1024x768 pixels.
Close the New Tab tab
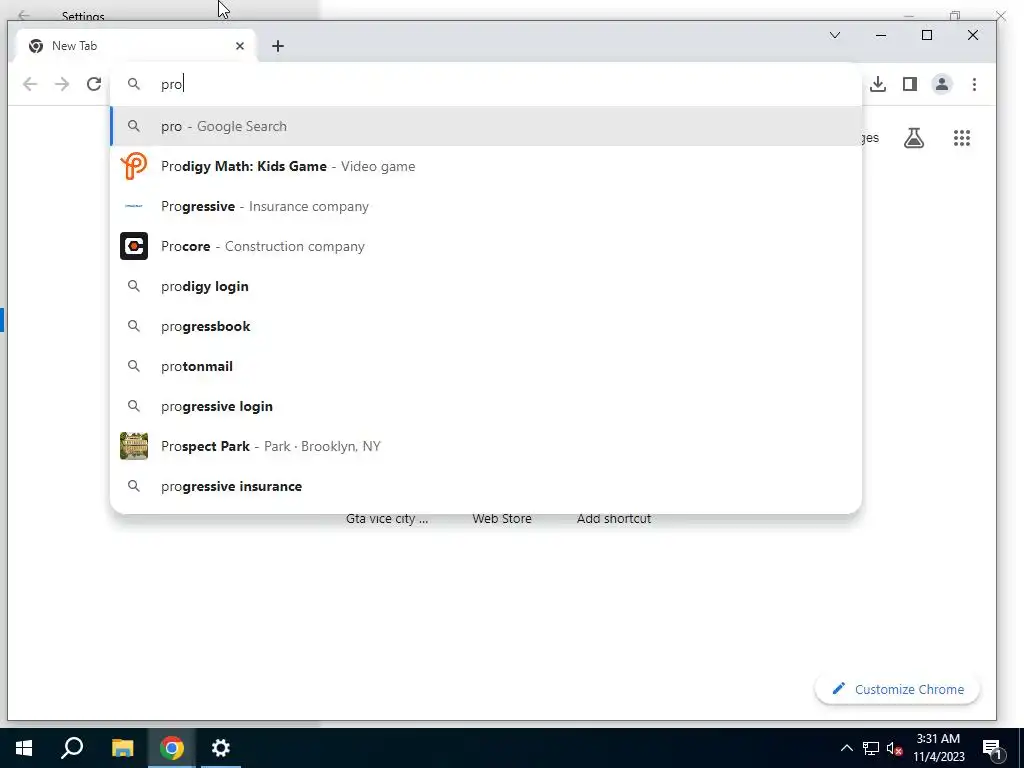point(240,46)
